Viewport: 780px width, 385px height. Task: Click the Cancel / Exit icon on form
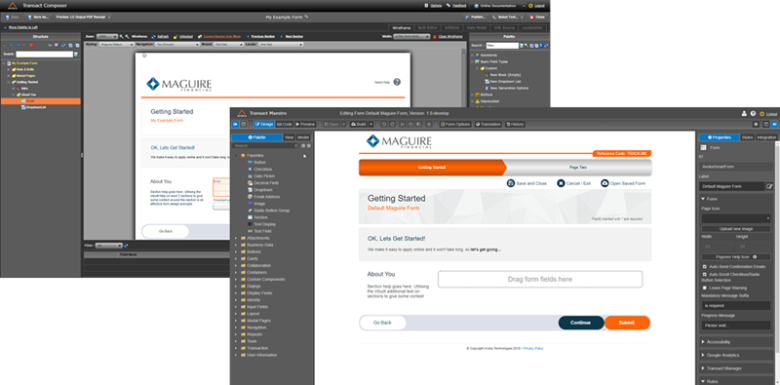(x=561, y=184)
